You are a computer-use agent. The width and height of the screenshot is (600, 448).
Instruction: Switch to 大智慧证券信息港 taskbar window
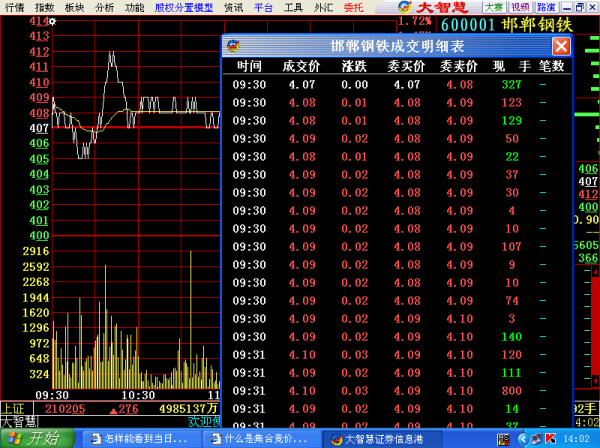click(x=382, y=439)
